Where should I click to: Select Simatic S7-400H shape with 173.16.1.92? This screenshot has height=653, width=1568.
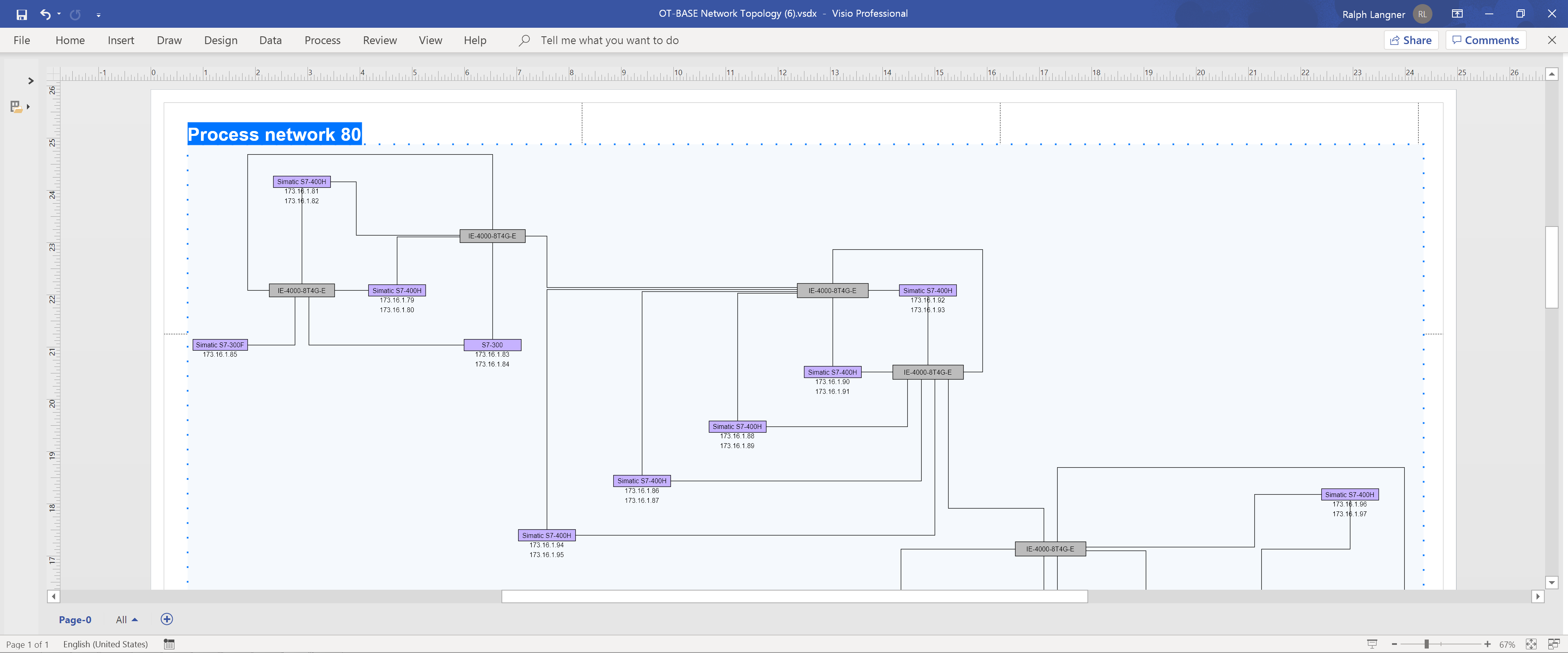click(x=928, y=290)
